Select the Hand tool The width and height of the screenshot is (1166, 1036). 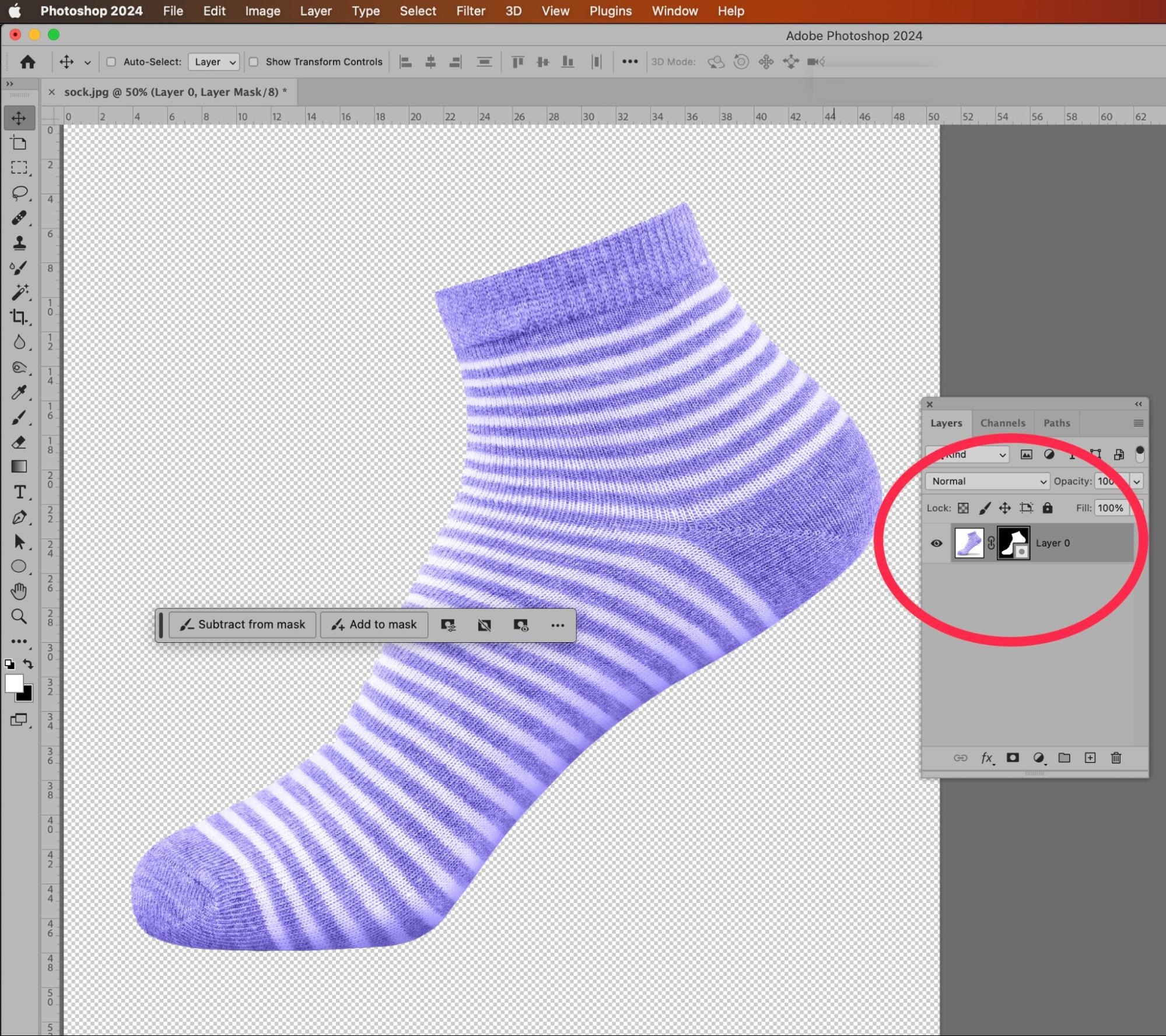tap(19, 591)
